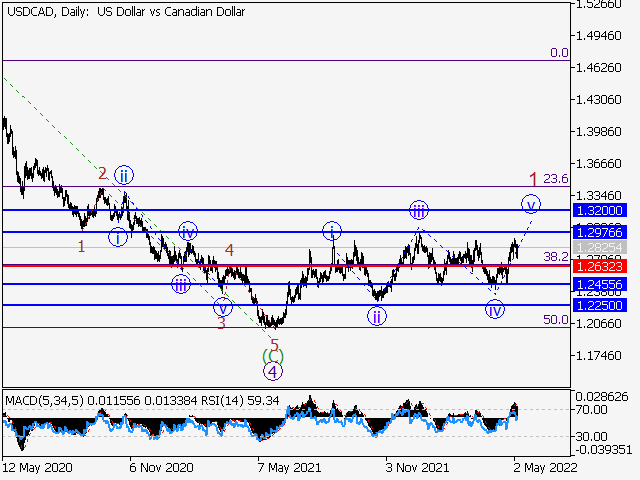Select the 7 May 2021 date marker
This screenshot has width=640, height=480.
[x=290, y=467]
